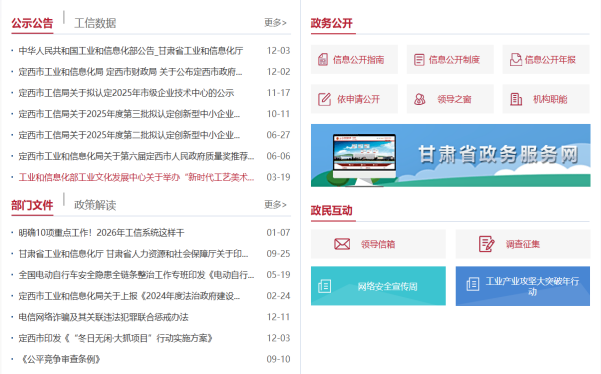Click the 政务公开 section heading
The height and width of the screenshot is (374, 601).
(332, 23)
